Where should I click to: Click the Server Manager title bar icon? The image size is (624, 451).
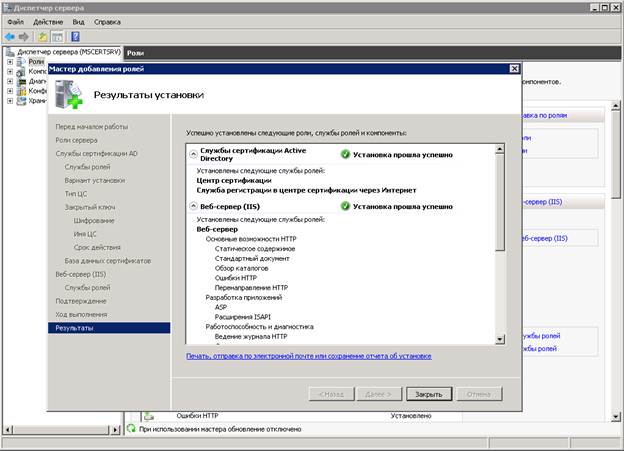(7, 8)
